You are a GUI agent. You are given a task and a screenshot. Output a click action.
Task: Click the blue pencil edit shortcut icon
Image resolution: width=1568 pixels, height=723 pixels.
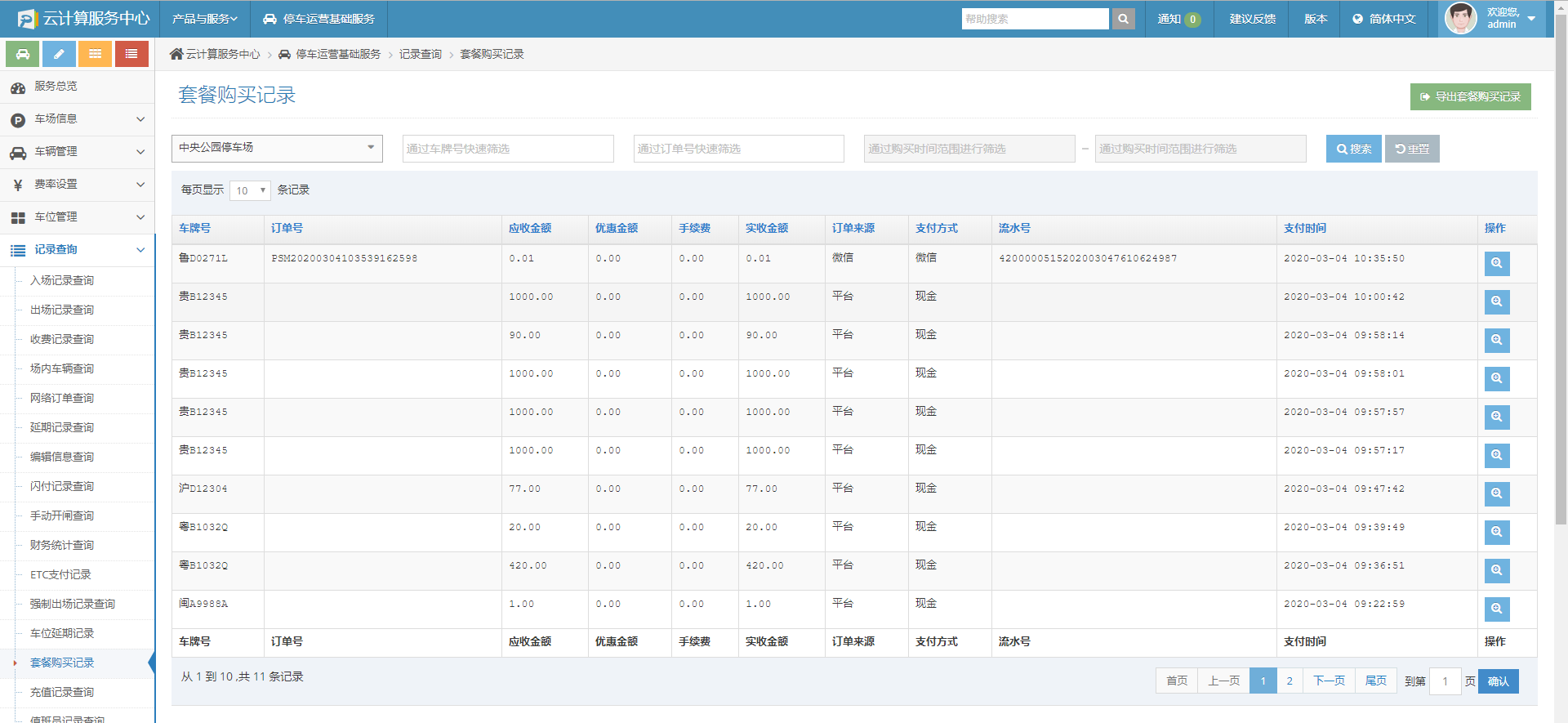click(59, 54)
